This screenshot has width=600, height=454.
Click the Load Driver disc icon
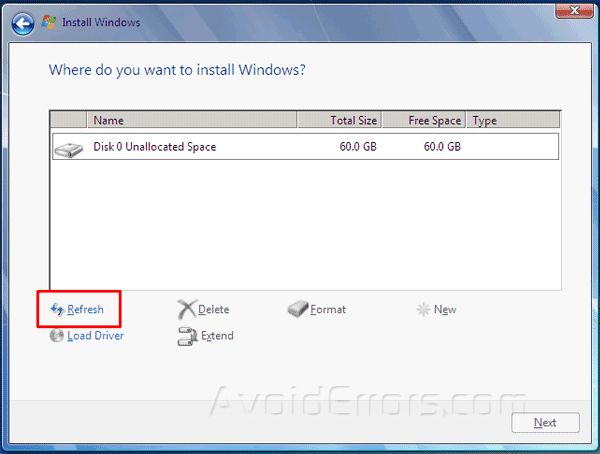coord(56,336)
